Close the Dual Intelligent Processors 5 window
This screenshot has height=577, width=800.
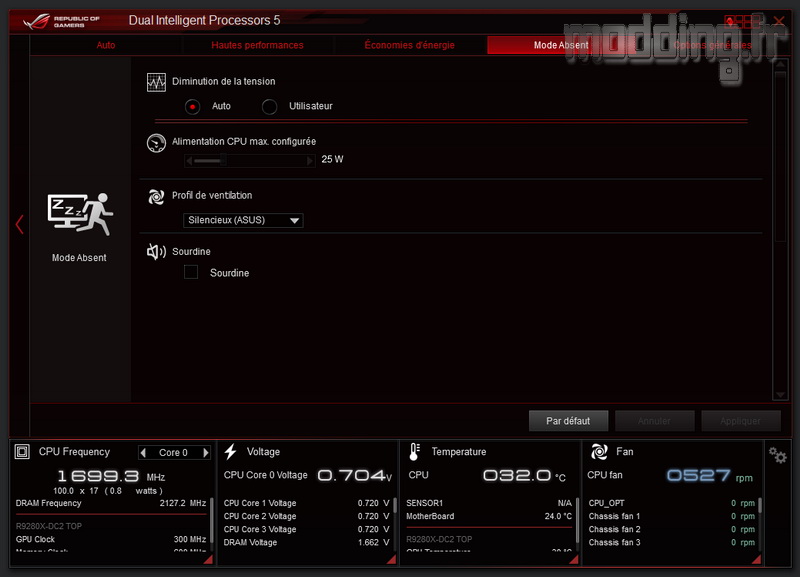(x=779, y=21)
